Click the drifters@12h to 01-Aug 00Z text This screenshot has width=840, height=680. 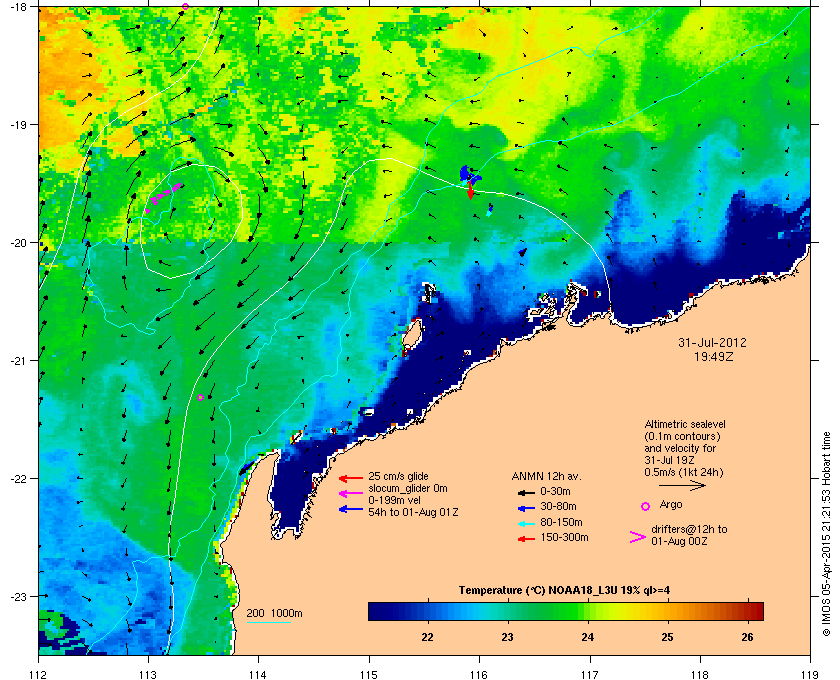(689, 535)
